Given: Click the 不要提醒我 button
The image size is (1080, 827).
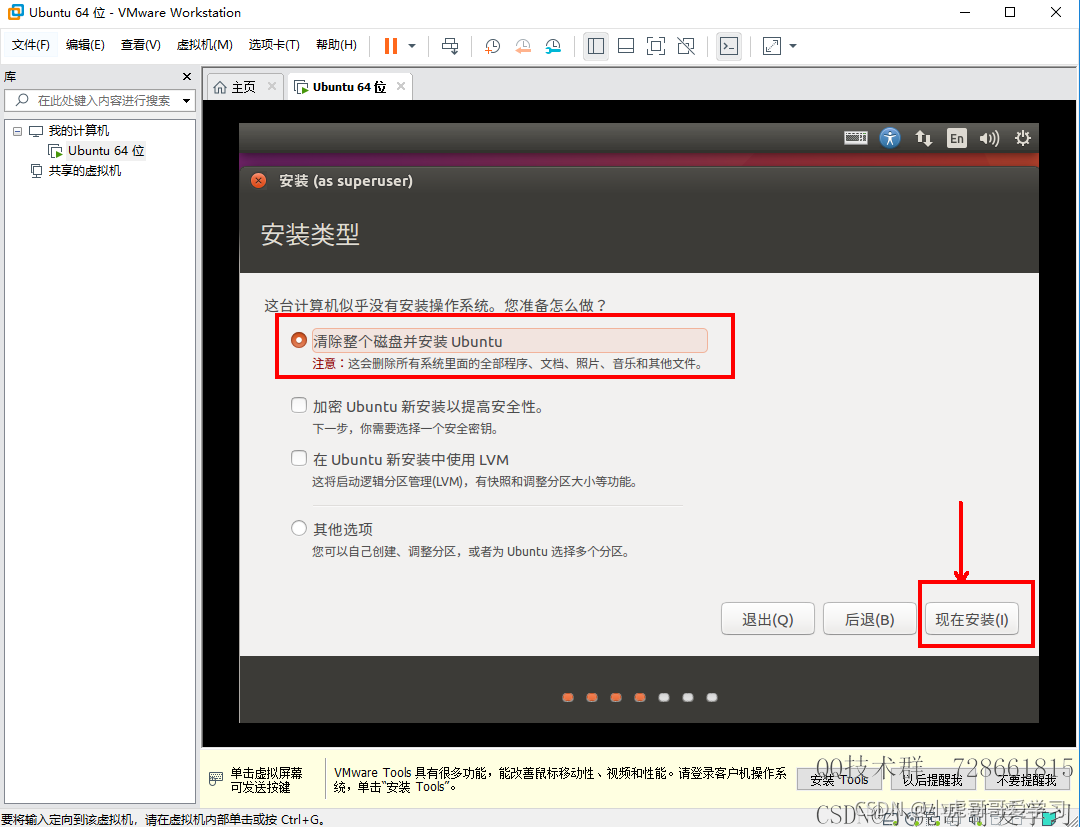Looking at the screenshot, I should click(1026, 779).
